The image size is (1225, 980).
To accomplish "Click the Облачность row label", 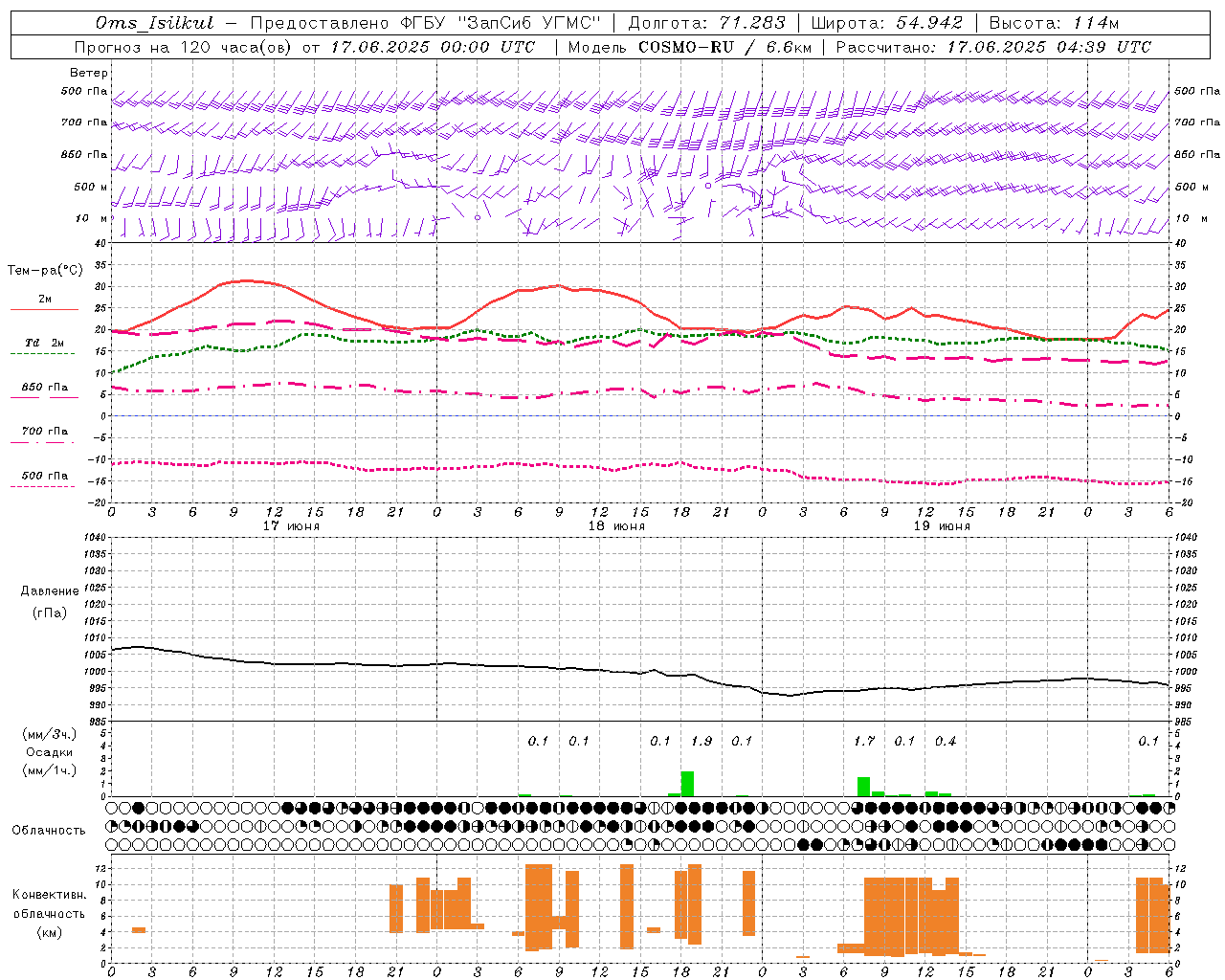I will (49, 831).
